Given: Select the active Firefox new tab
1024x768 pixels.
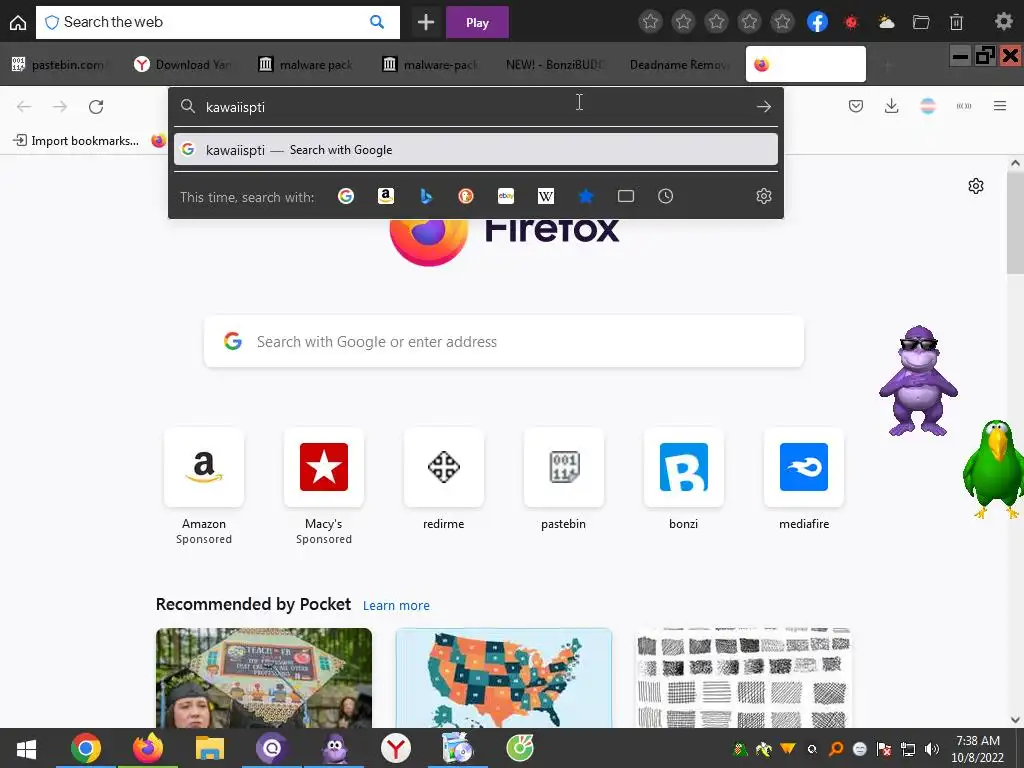Looking at the screenshot, I should [806, 64].
